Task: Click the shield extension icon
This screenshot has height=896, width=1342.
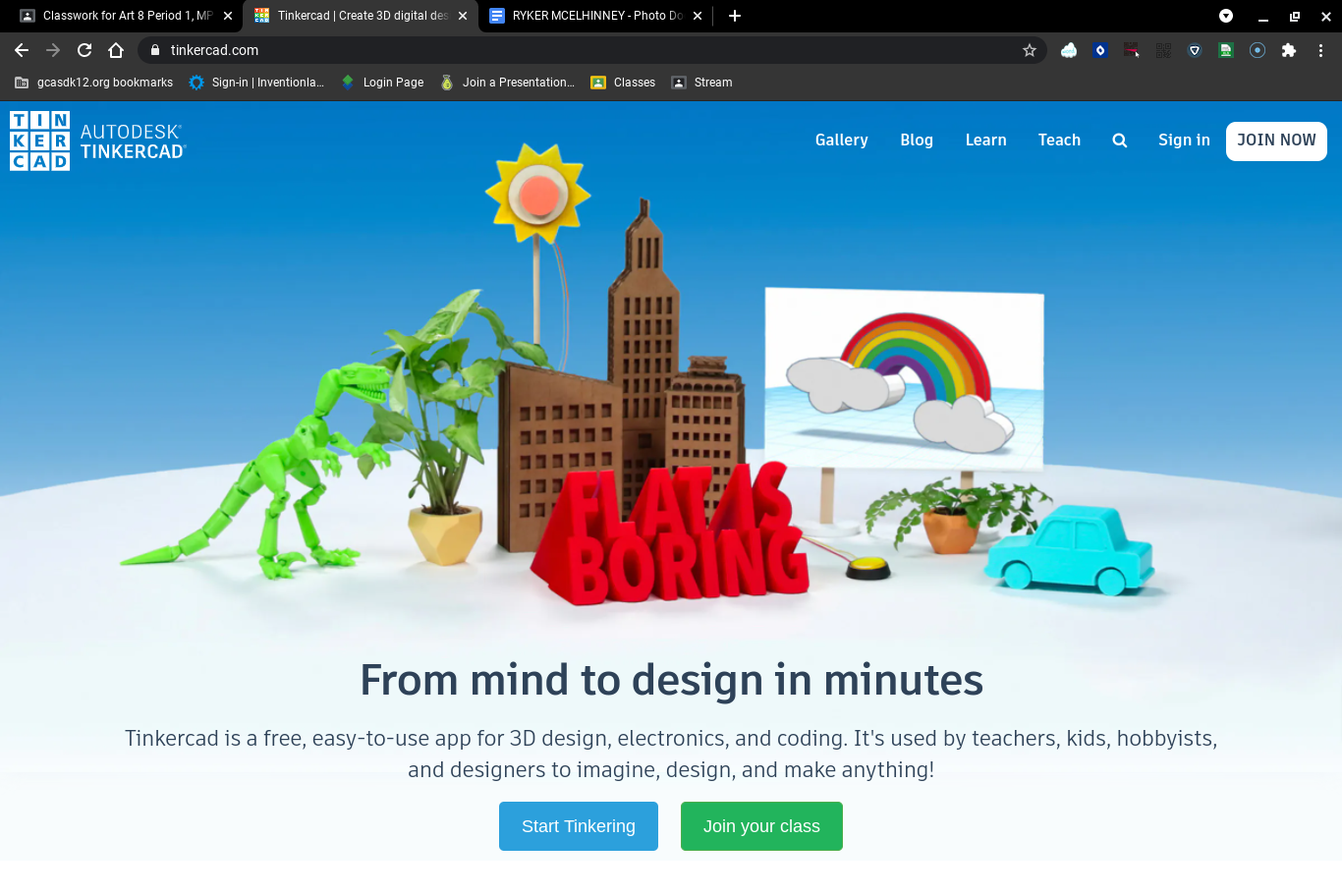Action: coord(1195,50)
